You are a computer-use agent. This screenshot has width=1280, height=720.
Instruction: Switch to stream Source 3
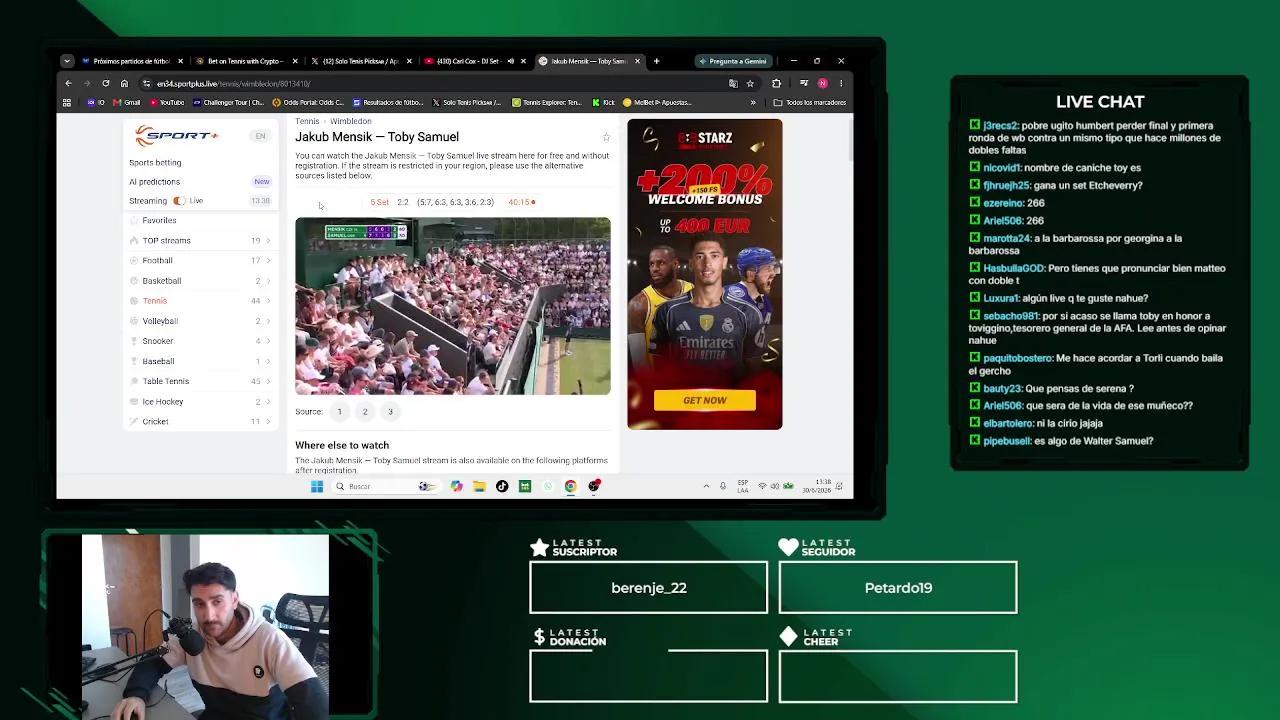(x=390, y=412)
